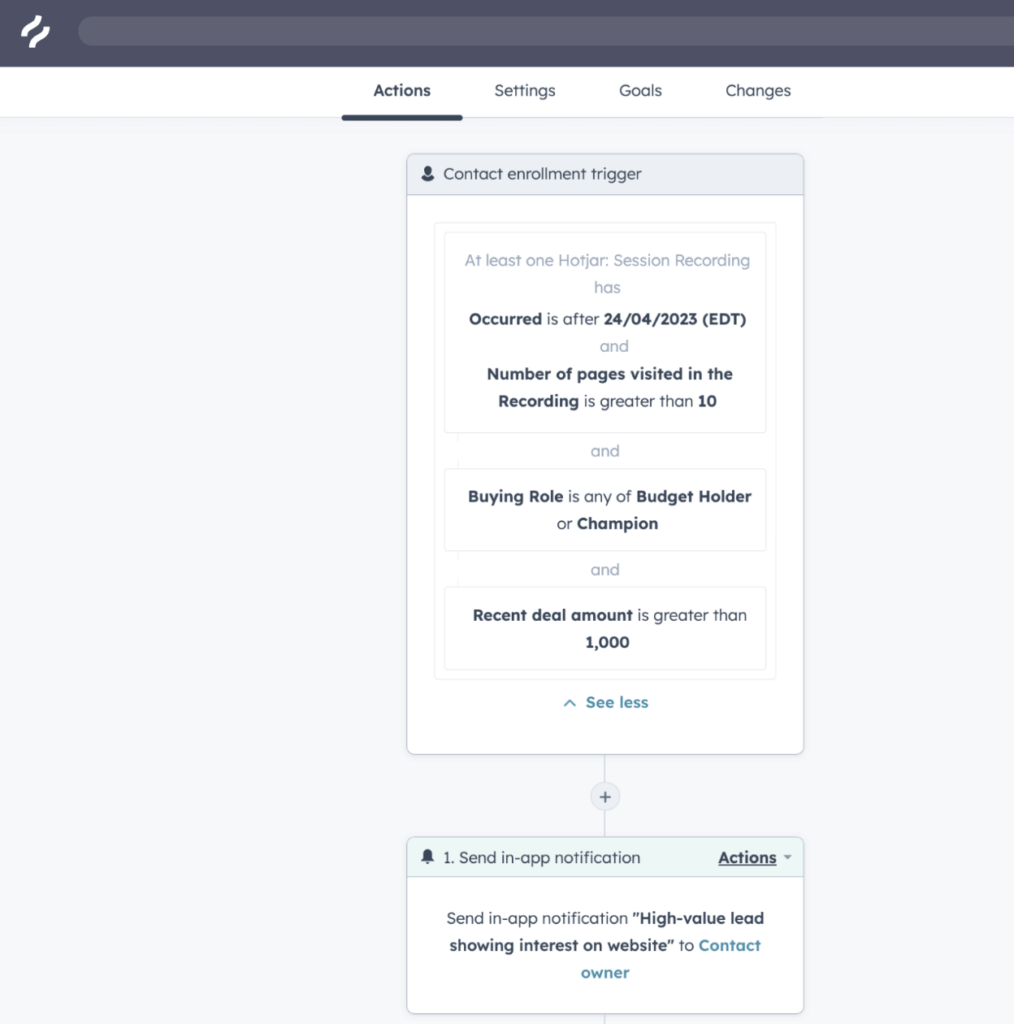
Task: Click the caret next to Actions on action card
Action: click(789, 857)
